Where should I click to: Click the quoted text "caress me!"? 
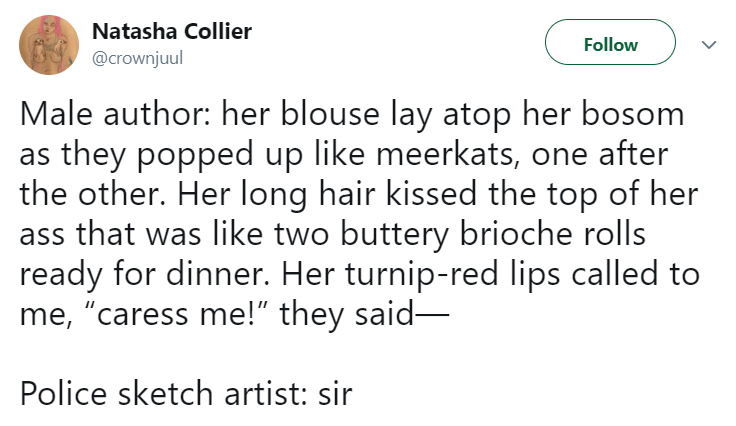tap(167, 315)
